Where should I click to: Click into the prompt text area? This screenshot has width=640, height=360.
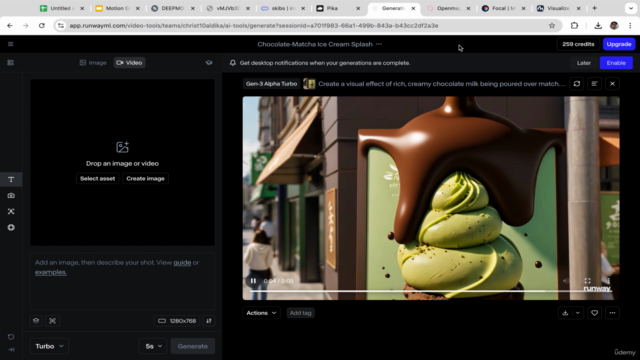[x=122, y=282]
